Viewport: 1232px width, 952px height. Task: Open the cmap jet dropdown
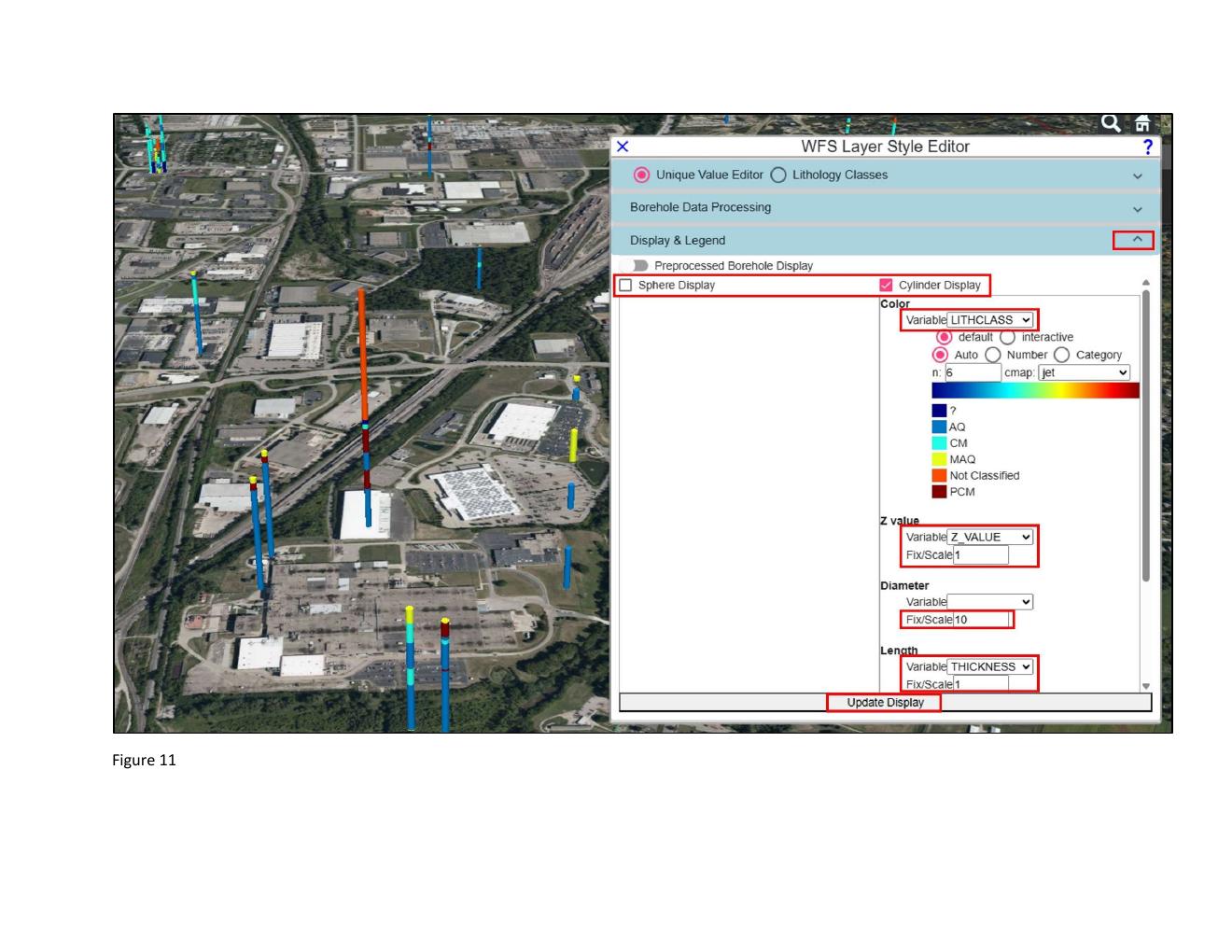1084,372
